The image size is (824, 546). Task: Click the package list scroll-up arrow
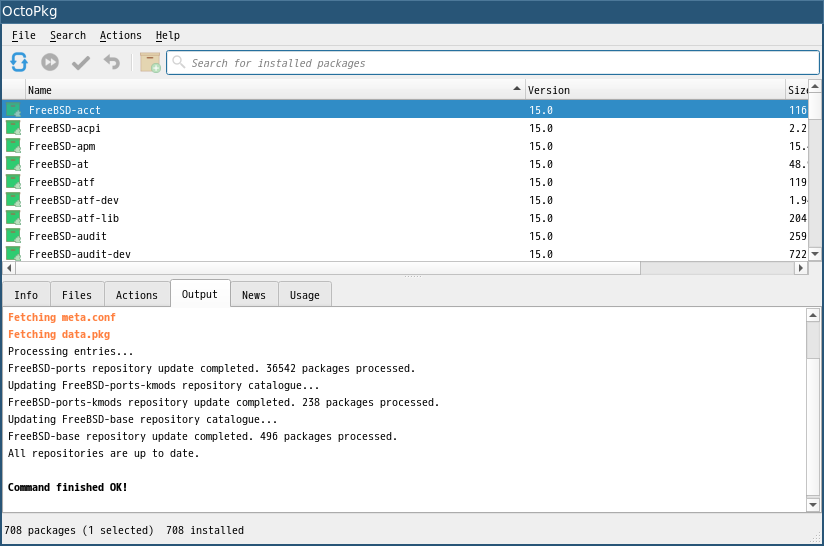815,86
